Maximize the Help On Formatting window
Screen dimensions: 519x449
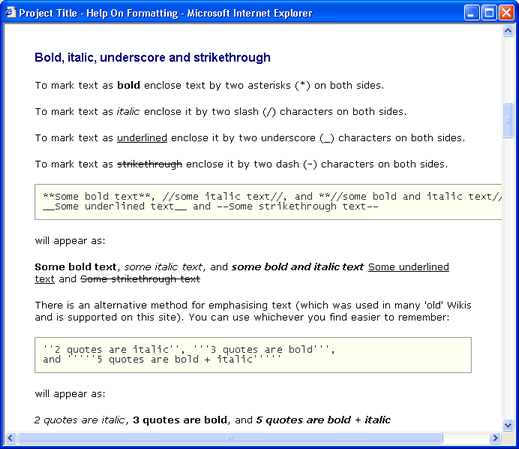[489, 13]
